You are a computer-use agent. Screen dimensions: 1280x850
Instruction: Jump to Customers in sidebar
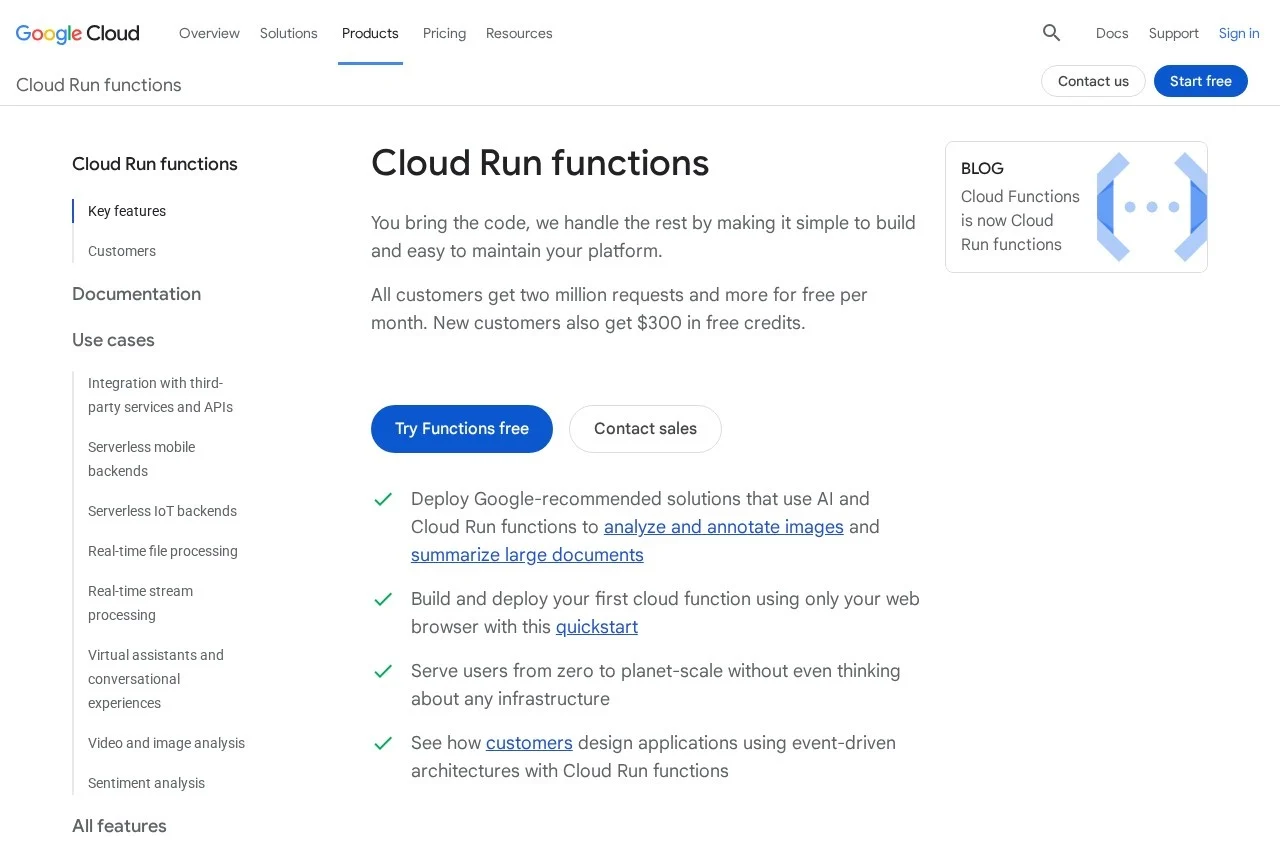[x=122, y=251]
